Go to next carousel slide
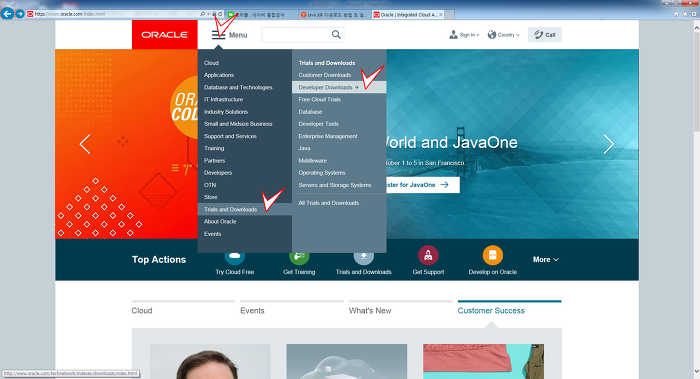Screen dimensions: 700x379 (608, 144)
